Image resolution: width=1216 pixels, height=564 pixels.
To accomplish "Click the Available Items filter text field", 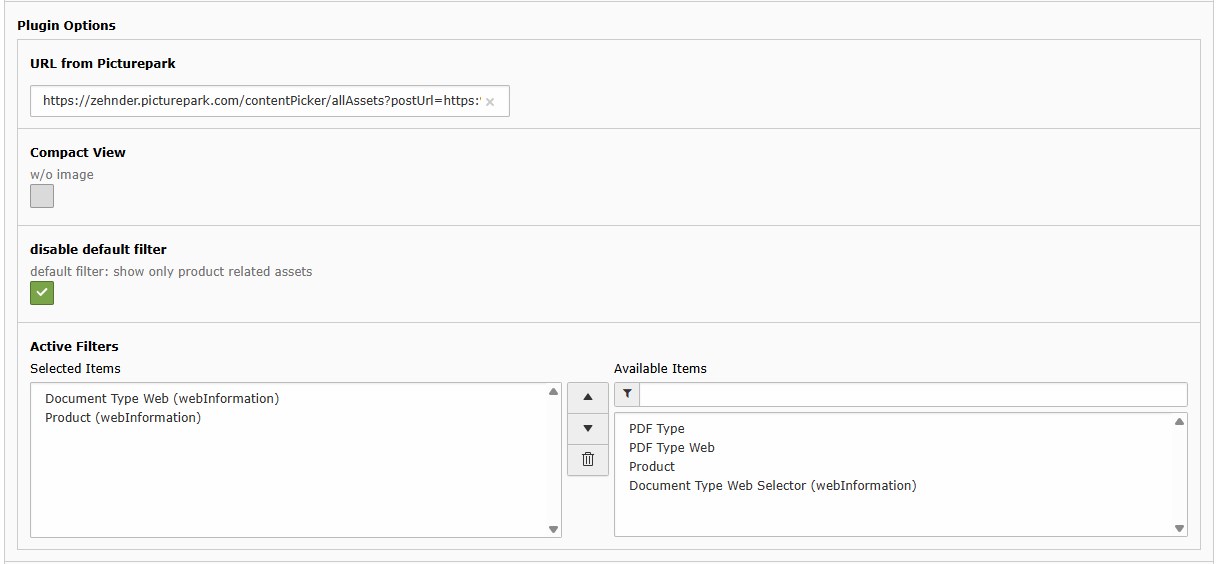I will (912, 395).
